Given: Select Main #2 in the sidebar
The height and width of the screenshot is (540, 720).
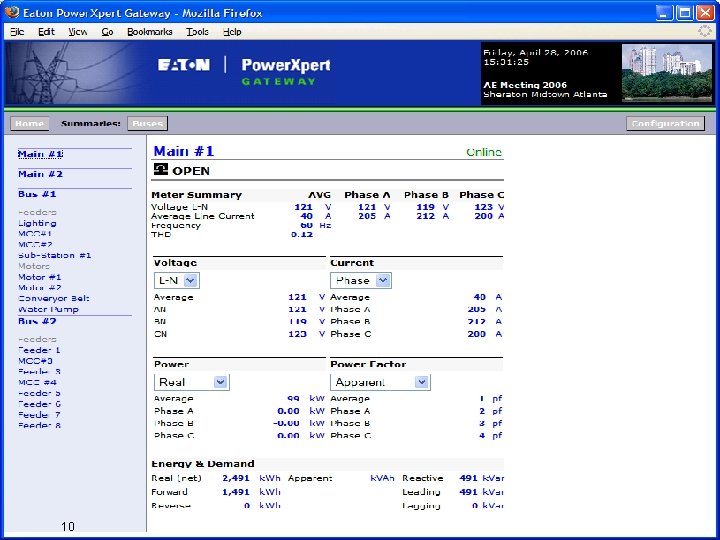Looking at the screenshot, I should [x=40, y=174].
